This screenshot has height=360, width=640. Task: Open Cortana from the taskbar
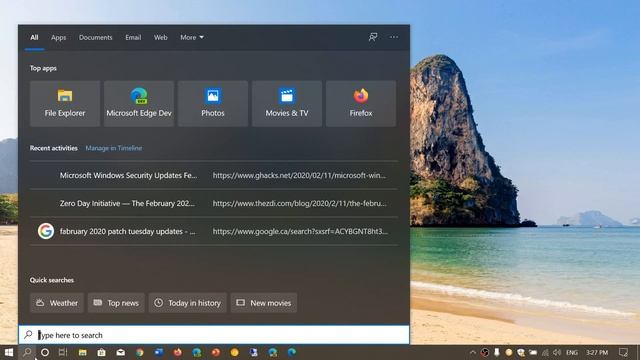45,352
